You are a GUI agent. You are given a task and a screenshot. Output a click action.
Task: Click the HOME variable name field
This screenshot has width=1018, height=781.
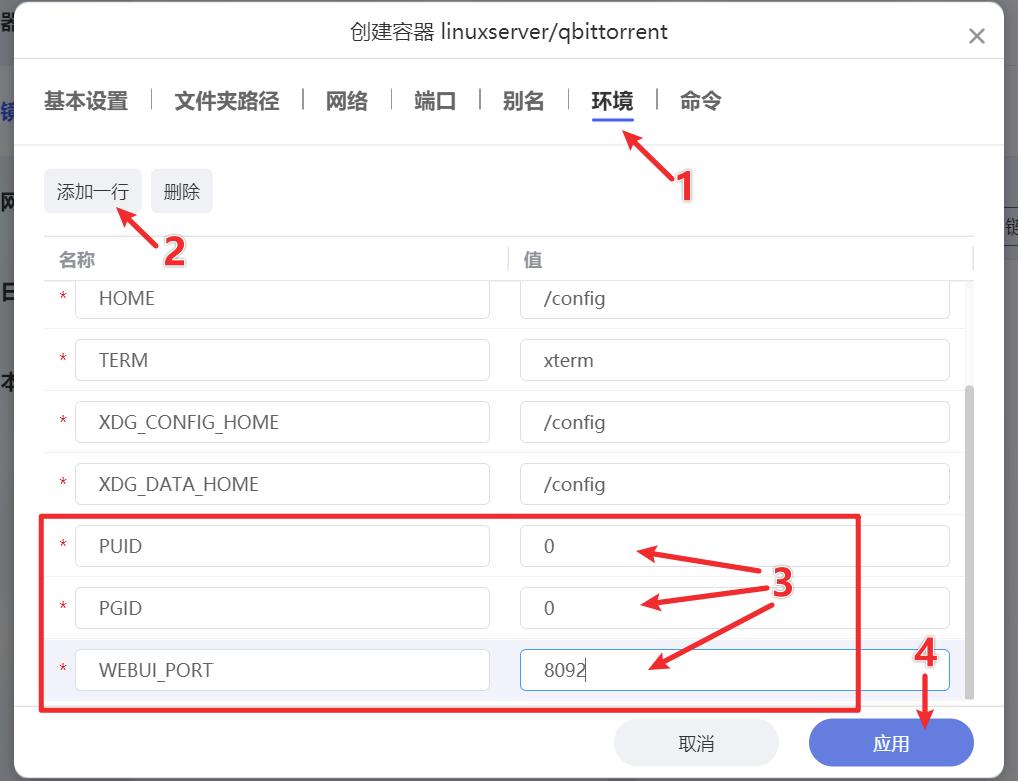click(x=282, y=298)
